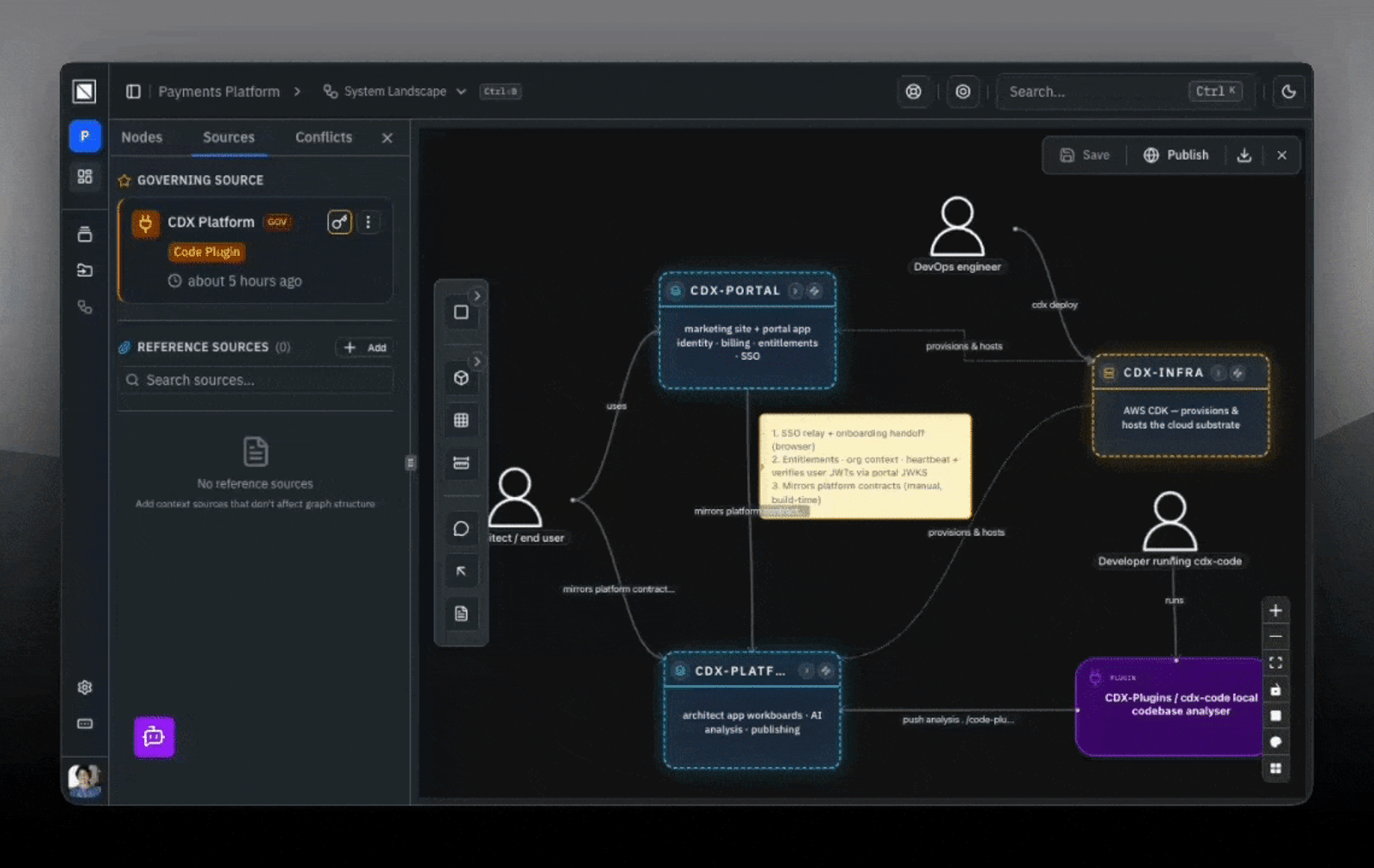The image size is (1374, 868).
Task: Select the 3D cube node tool
Action: click(x=461, y=378)
